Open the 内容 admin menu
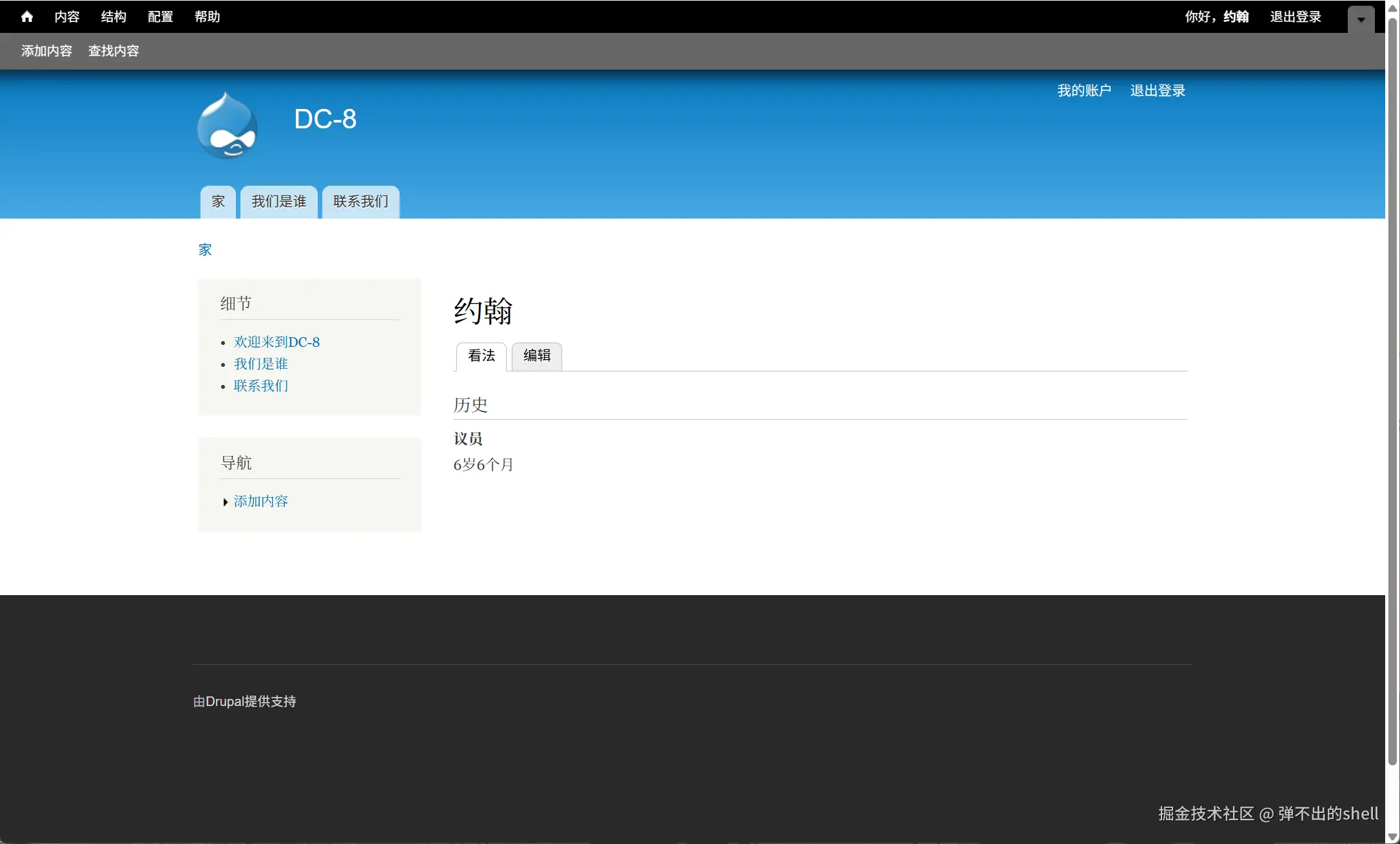The height and width of the screenshot is (844, 1400). pos(66,17)
